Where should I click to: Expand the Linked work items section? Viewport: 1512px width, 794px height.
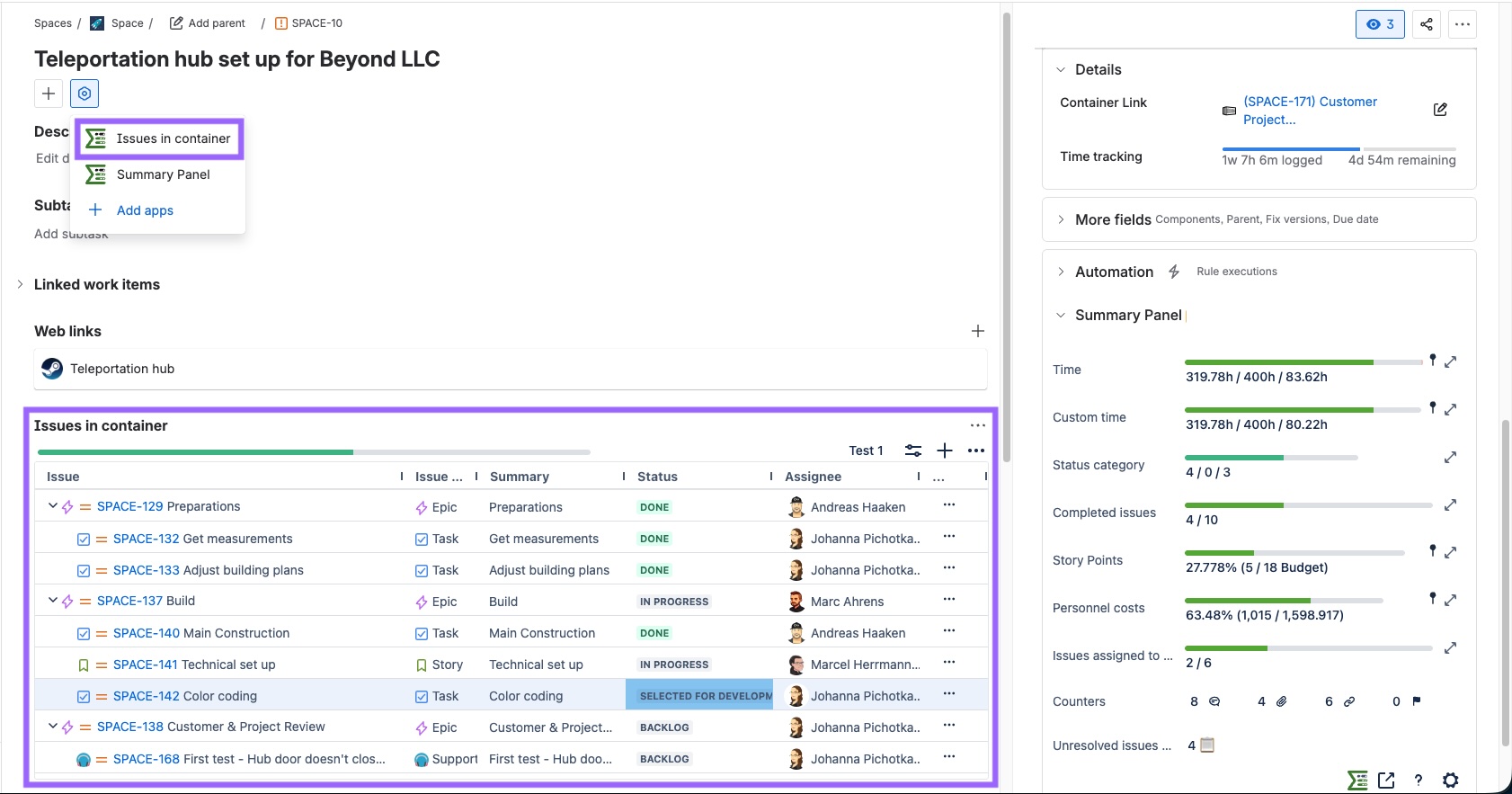21,284
